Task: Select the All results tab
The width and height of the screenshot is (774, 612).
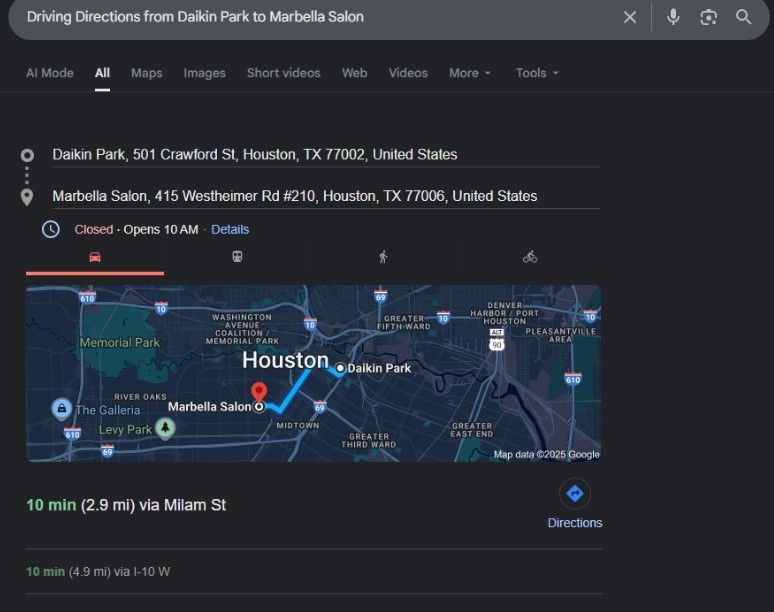Action: tap(102, 73)
